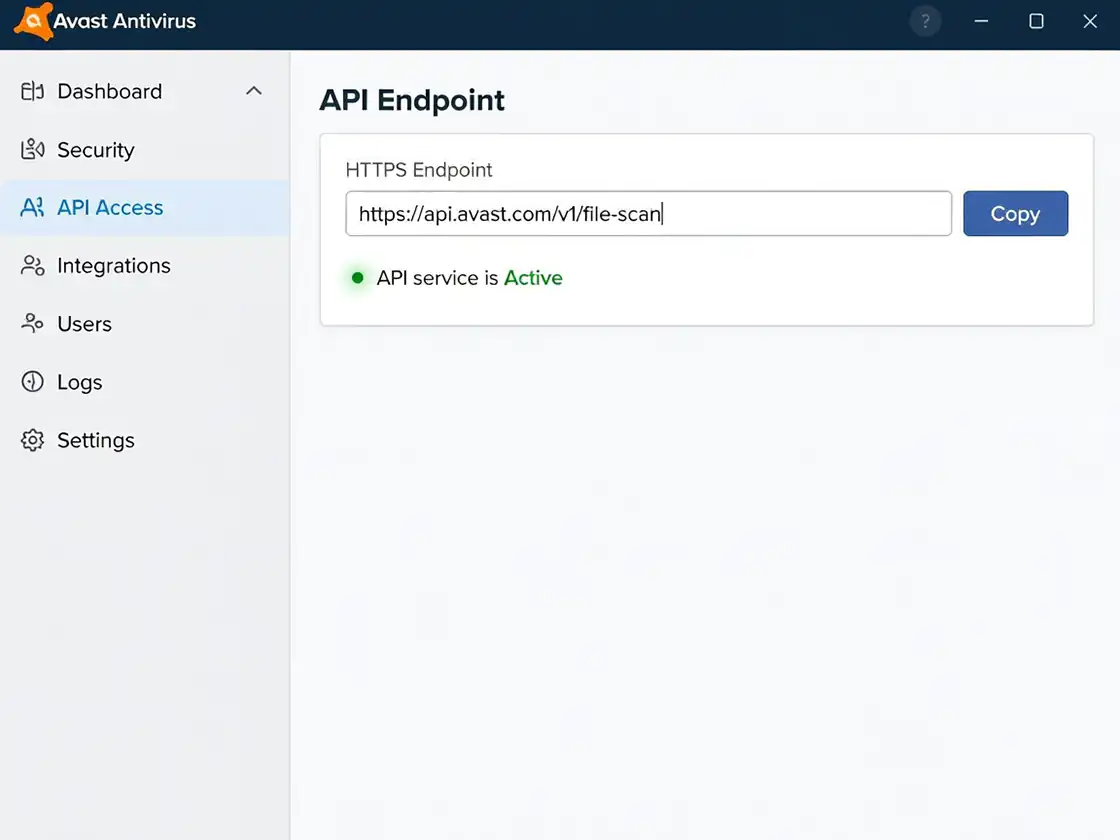Click the HTTPS Endpoint label
The width and height of the screenshot is (1120, 840).
tap(419, 170)
